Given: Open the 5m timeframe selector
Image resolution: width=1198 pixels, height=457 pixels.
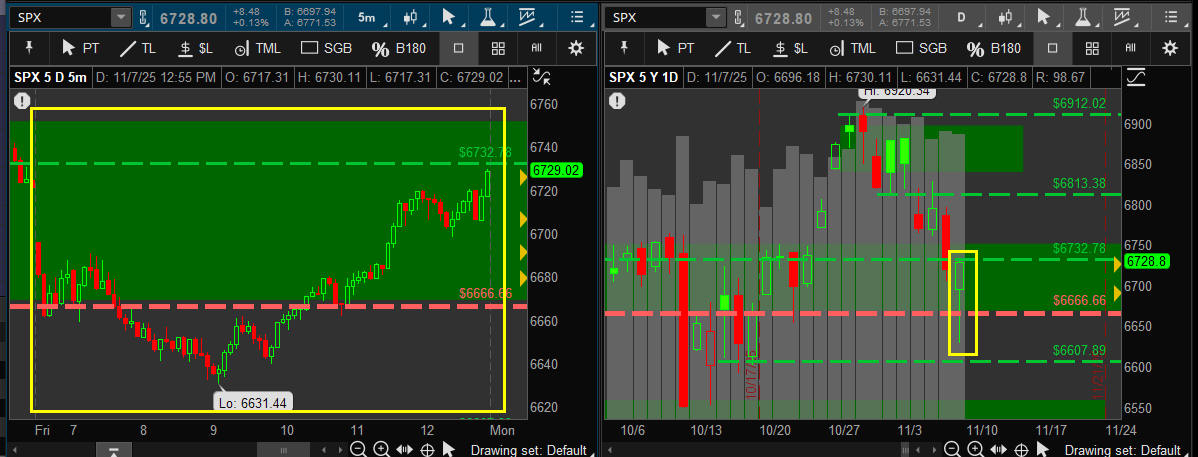Looking at the screenshot, I should coord(366,17).
